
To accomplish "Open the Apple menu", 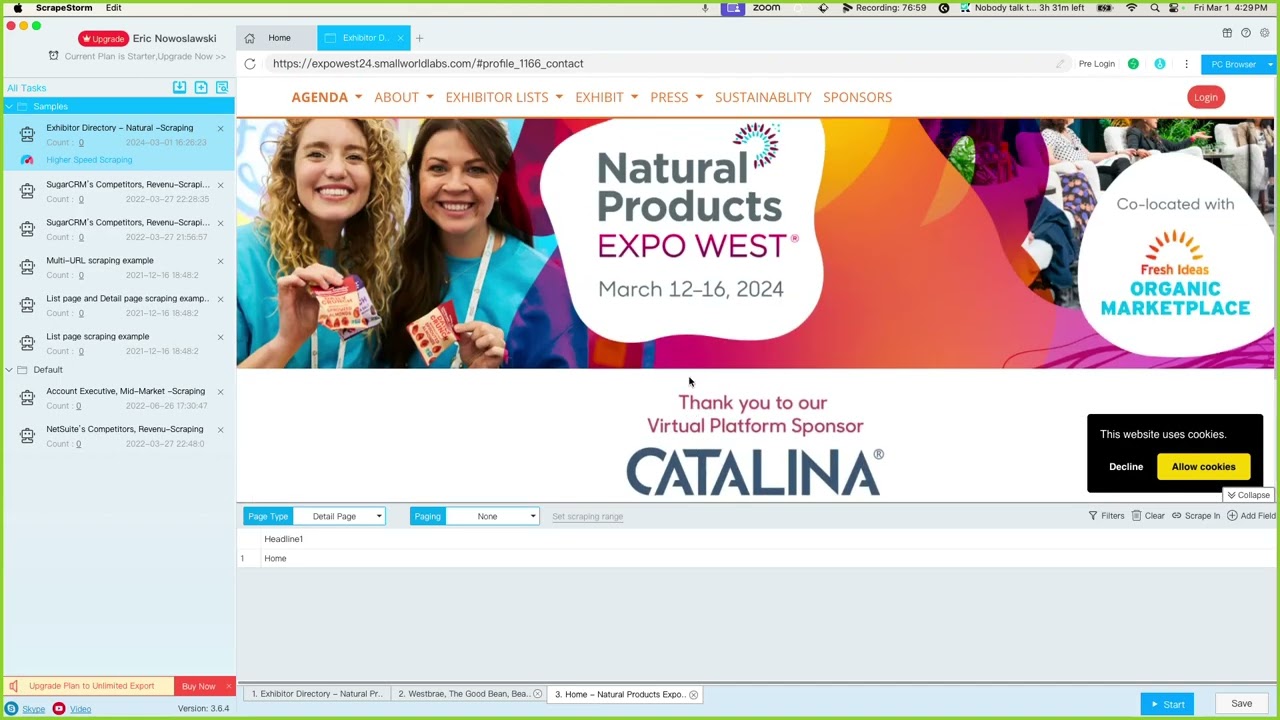I will 17,8.
